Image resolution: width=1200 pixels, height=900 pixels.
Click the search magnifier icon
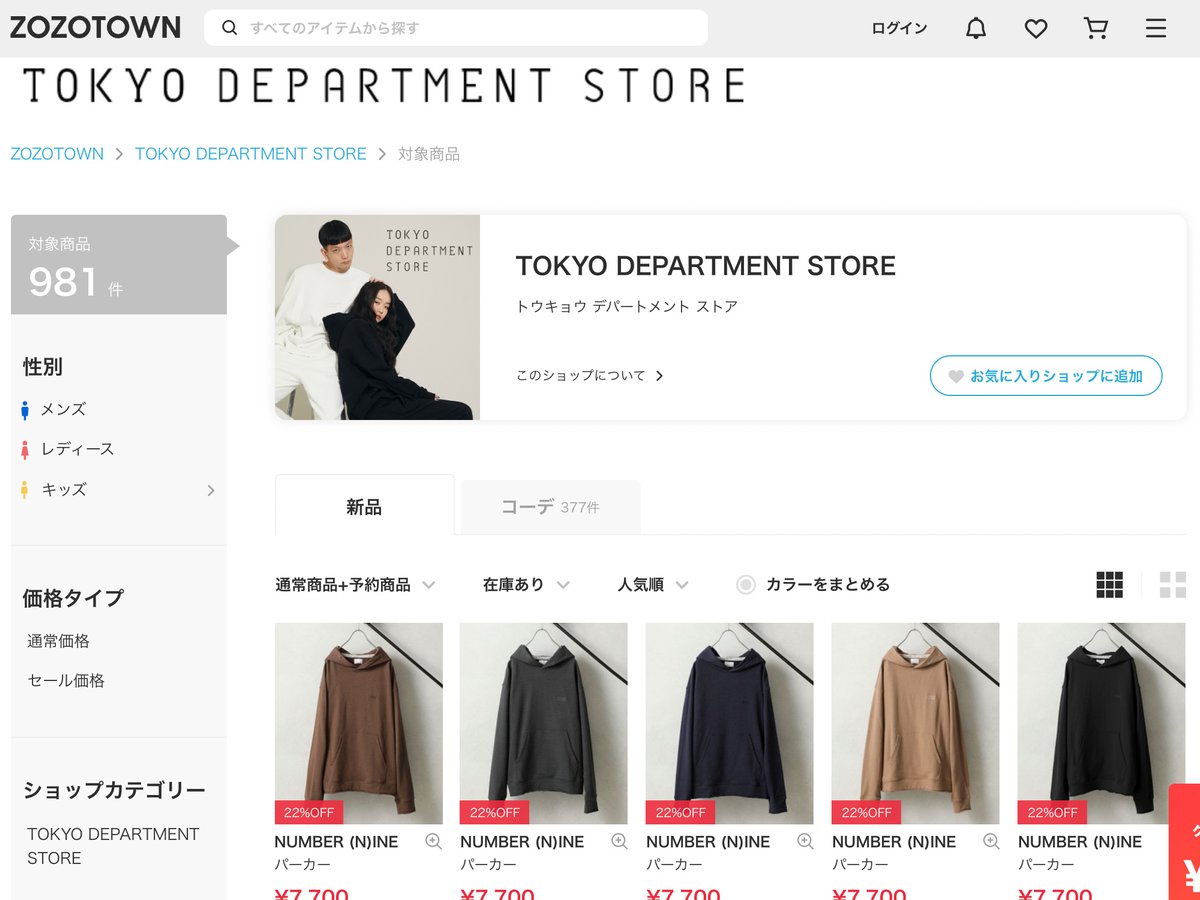coord(230,28)
